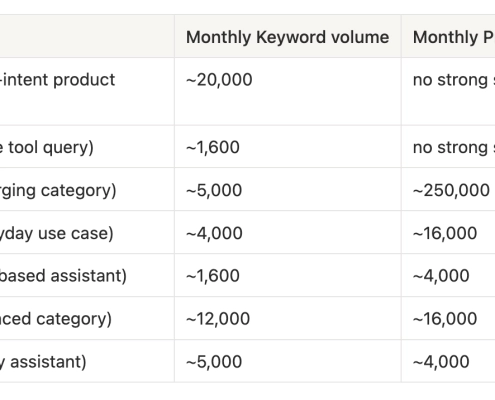Click the ~12,000 keyword volume cell

[288, 318]
